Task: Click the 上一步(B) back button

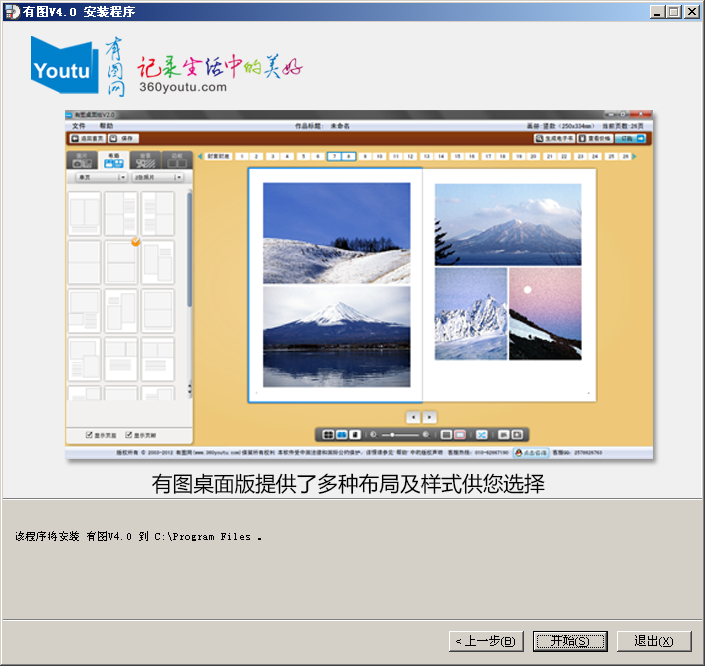Action: click(x=485, y=641)
